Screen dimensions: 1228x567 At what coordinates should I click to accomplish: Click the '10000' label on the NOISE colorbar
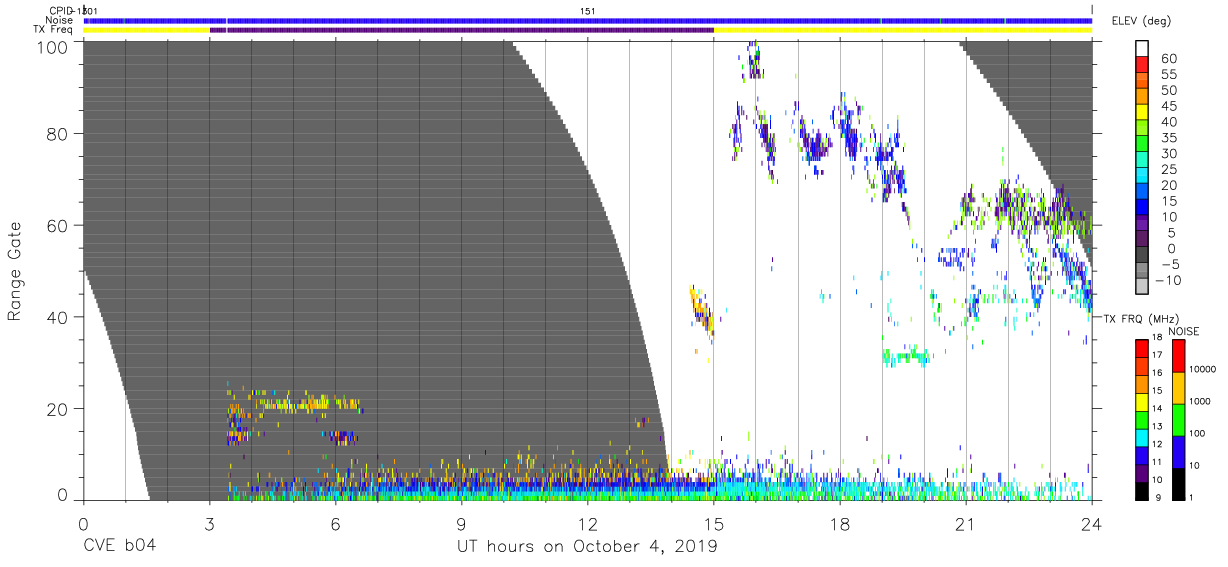(x=1204, y=371)
